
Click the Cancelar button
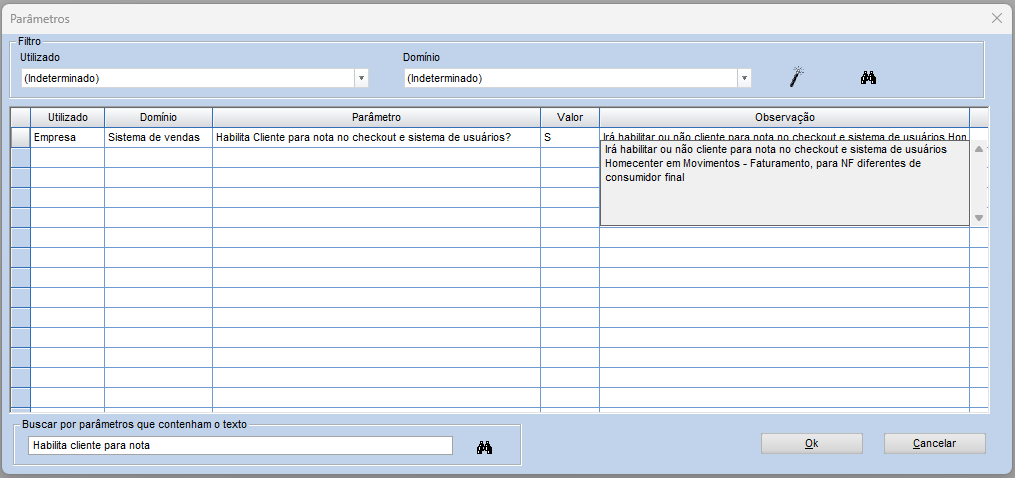tap(934, 443)
